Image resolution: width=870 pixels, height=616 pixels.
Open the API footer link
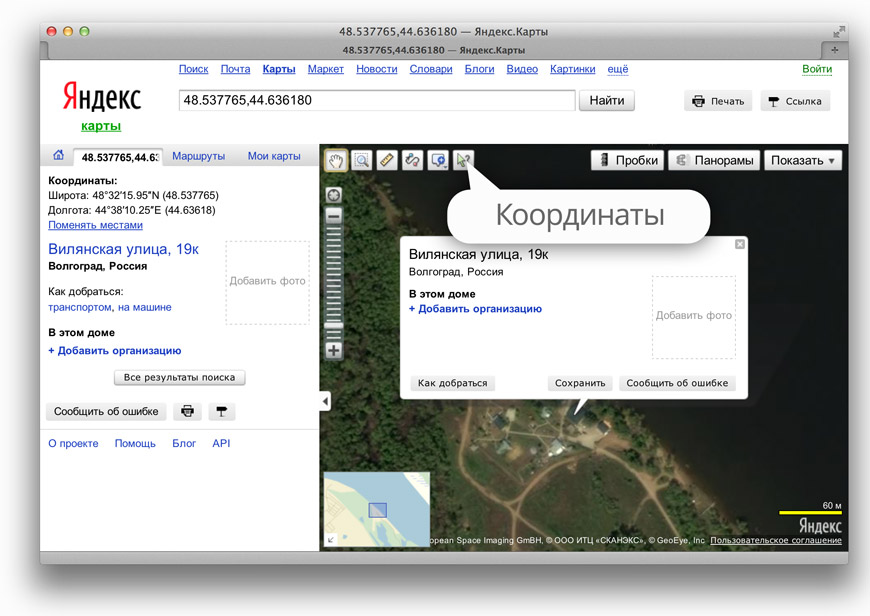click(221, 443)
